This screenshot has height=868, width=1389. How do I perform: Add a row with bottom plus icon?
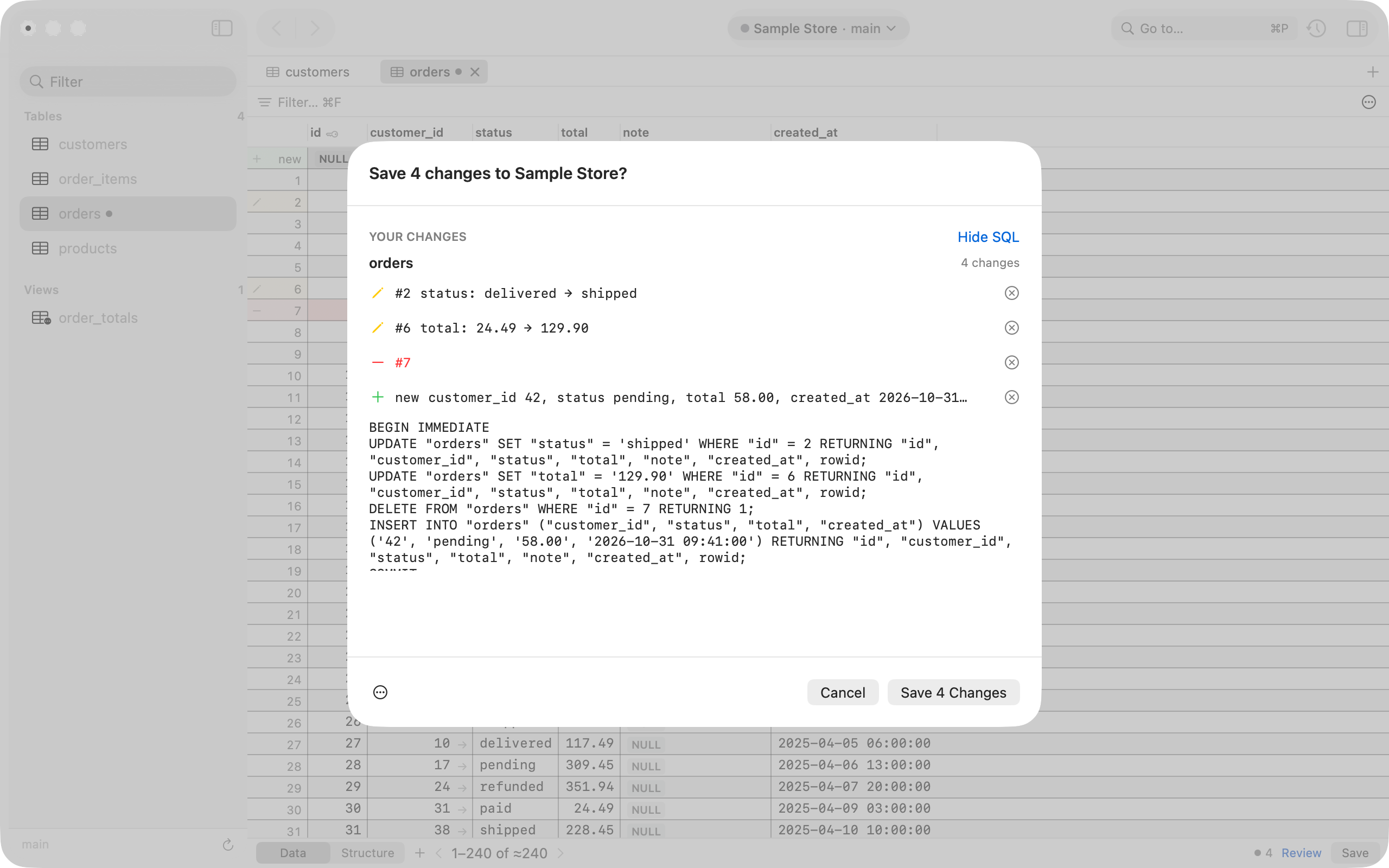[419, 852]
